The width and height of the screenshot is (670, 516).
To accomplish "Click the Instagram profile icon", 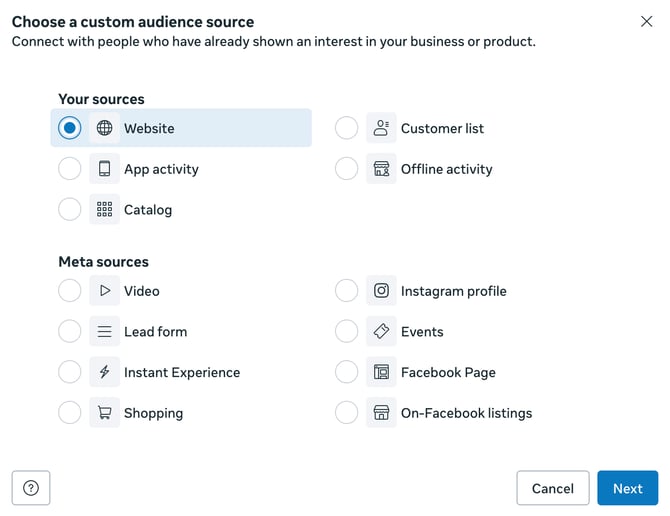I will click(381, 291).
